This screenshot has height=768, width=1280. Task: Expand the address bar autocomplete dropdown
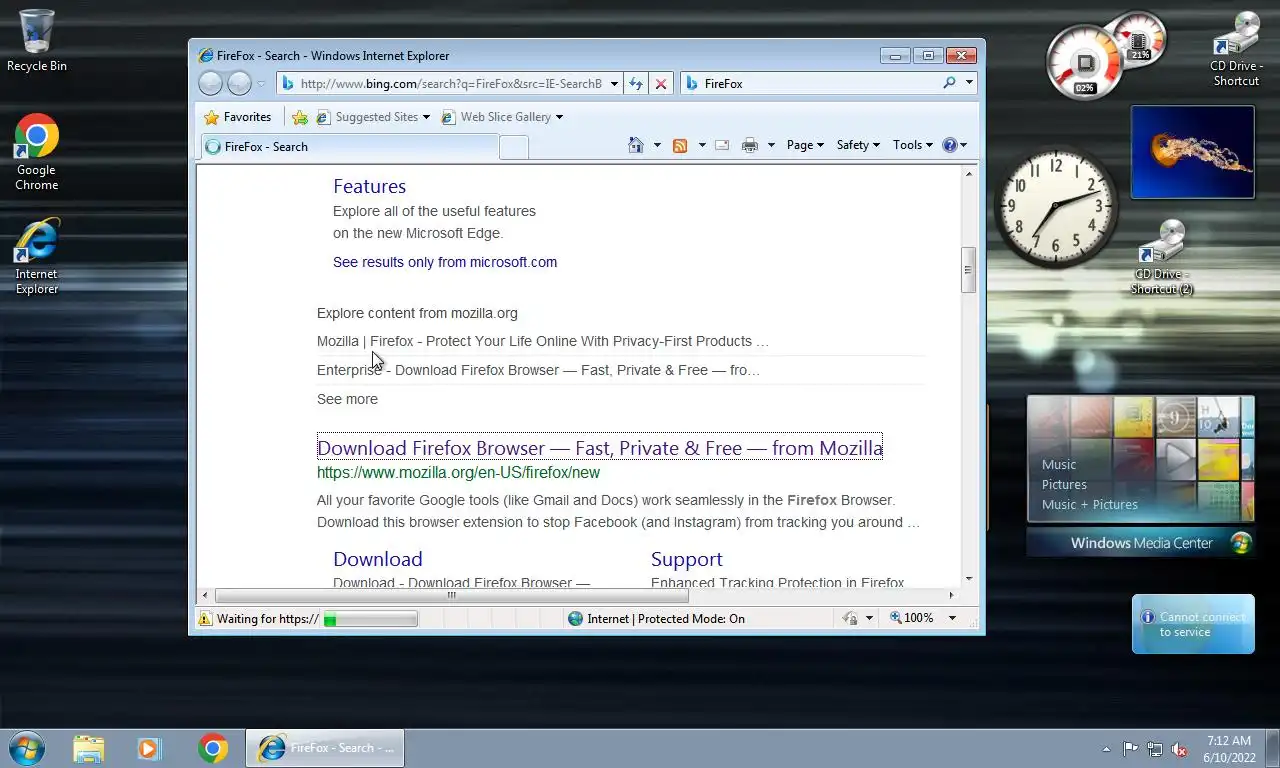click(x=614, y=84)
